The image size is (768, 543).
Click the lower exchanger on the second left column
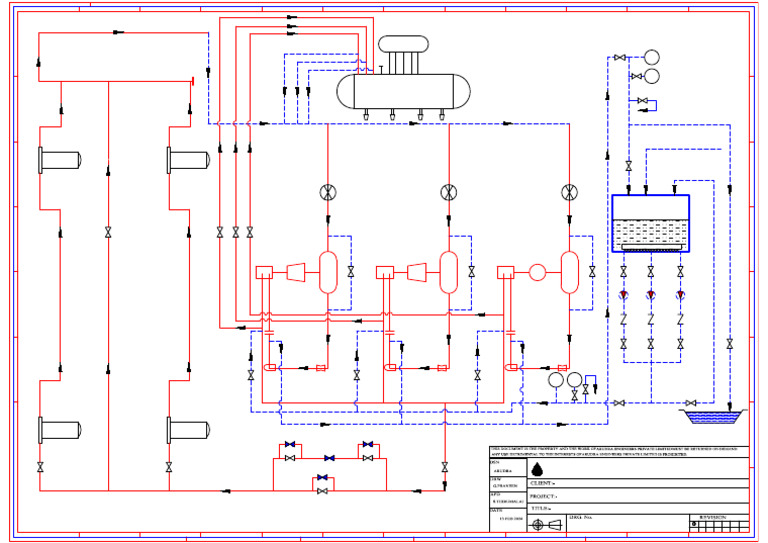[x=188, y=430]
